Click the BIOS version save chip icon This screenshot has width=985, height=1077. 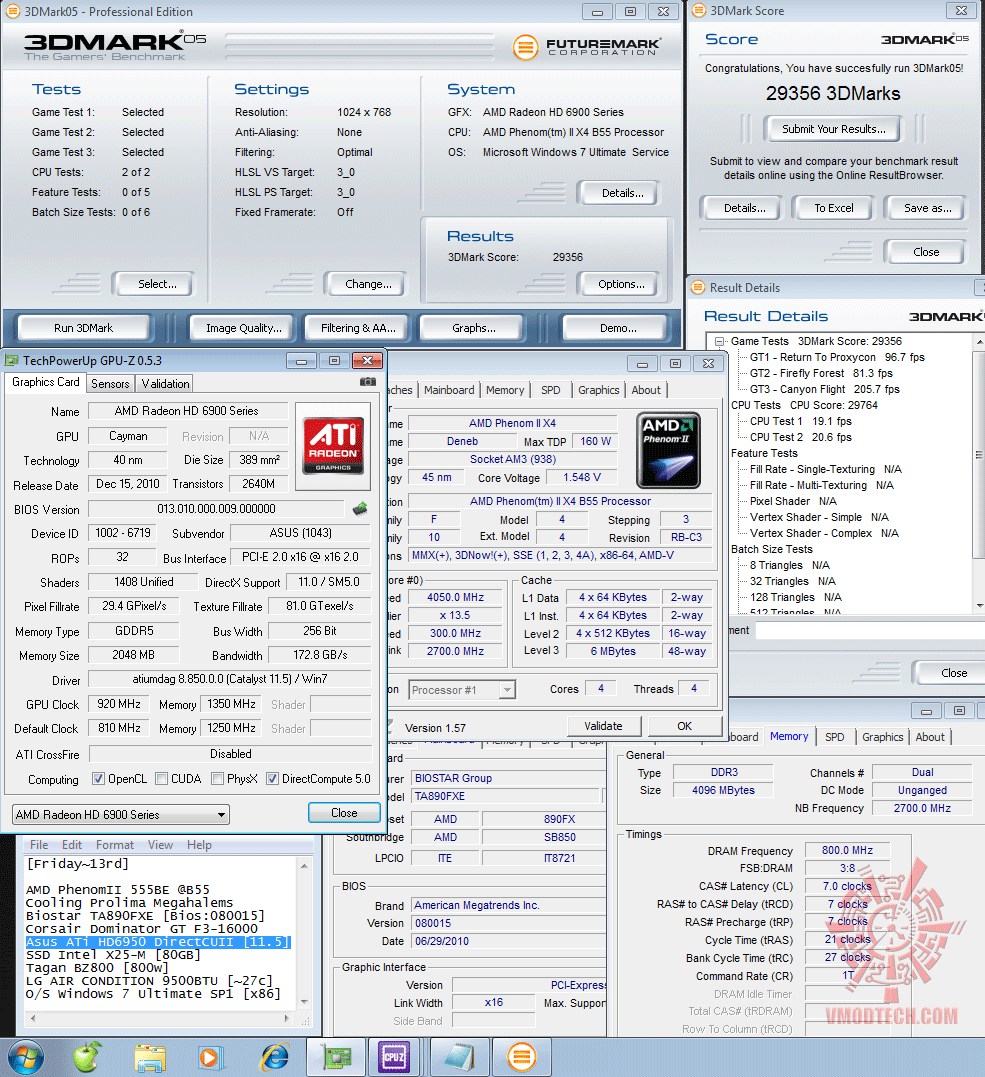click(360, 508)
